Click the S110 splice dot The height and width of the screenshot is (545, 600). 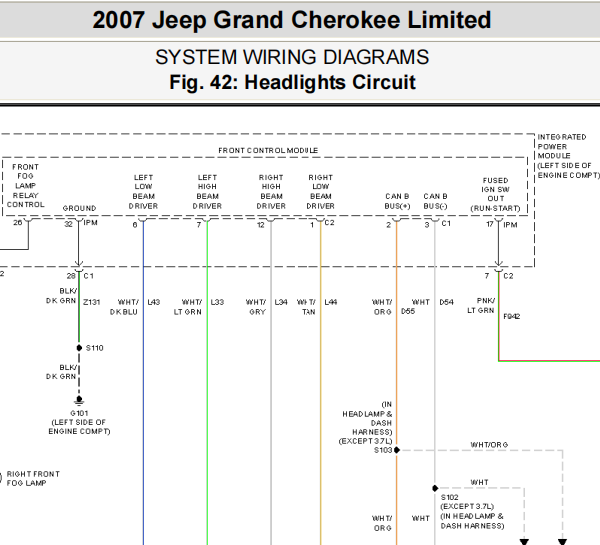pyautogui.click(x=79, y=348)
